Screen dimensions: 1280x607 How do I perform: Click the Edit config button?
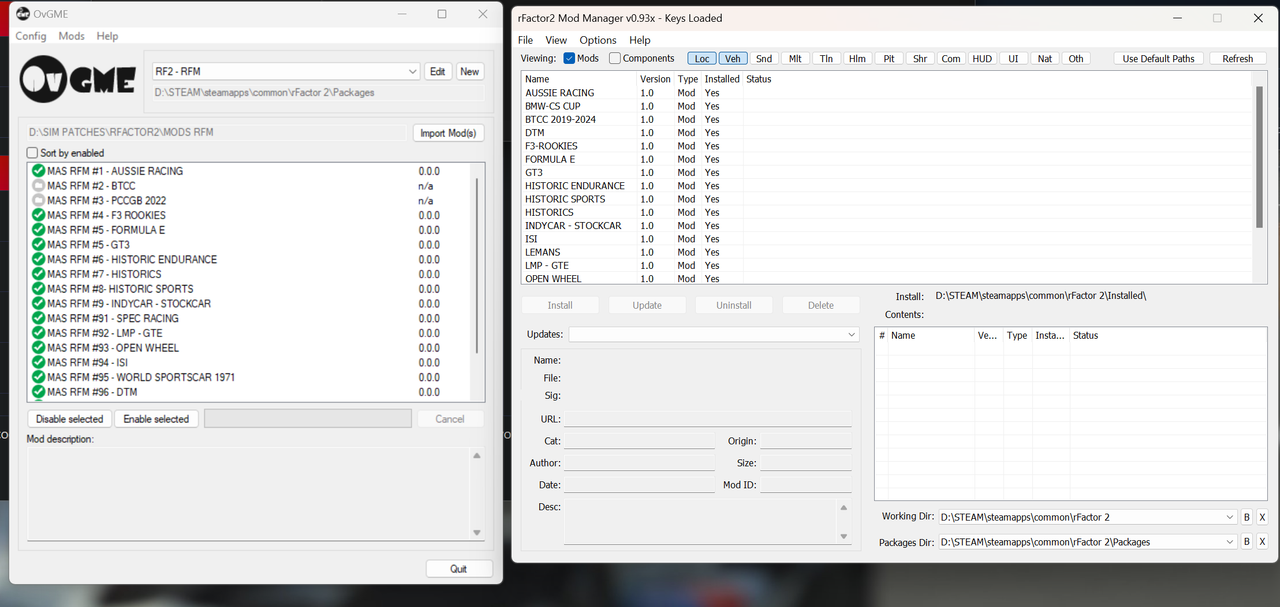coord(438,72)
